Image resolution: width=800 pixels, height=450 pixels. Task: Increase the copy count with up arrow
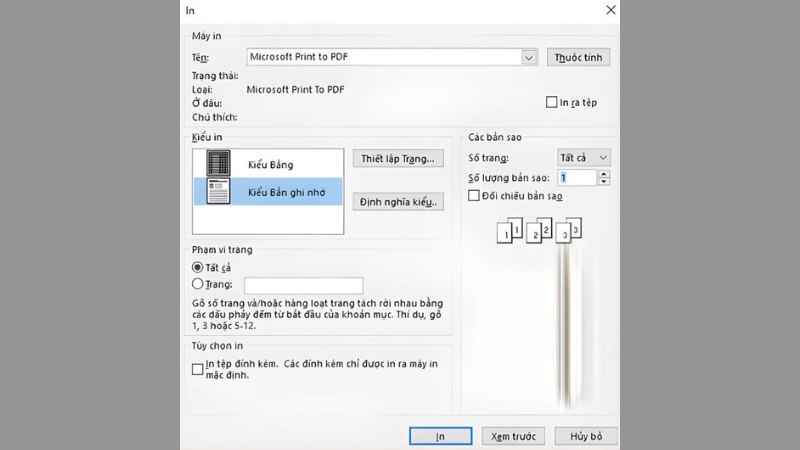click(603, 173)
